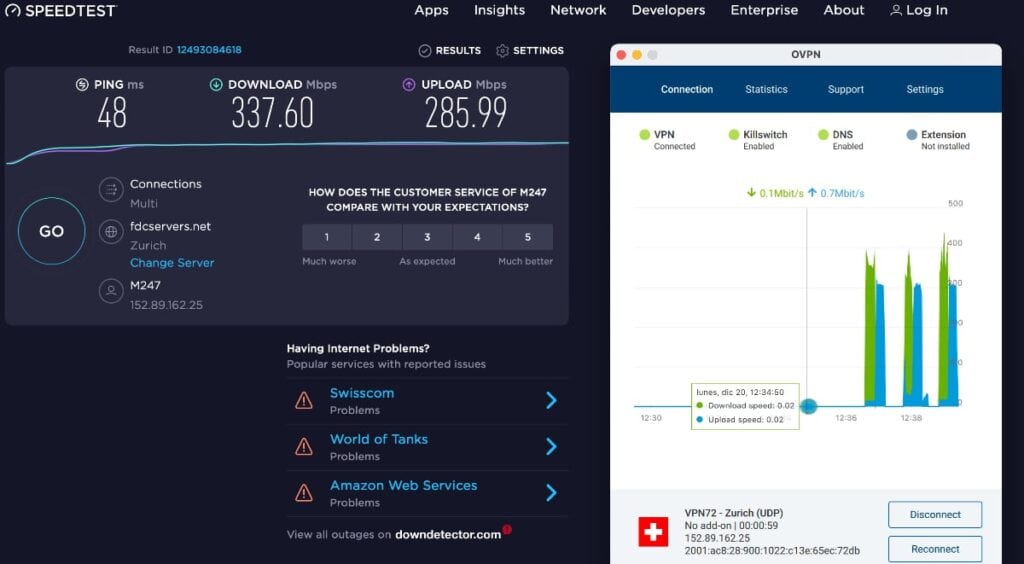Click Swisscom warning triangle icon
Viewport: 1024px width, 564px height.
click(x=304, y=400)
